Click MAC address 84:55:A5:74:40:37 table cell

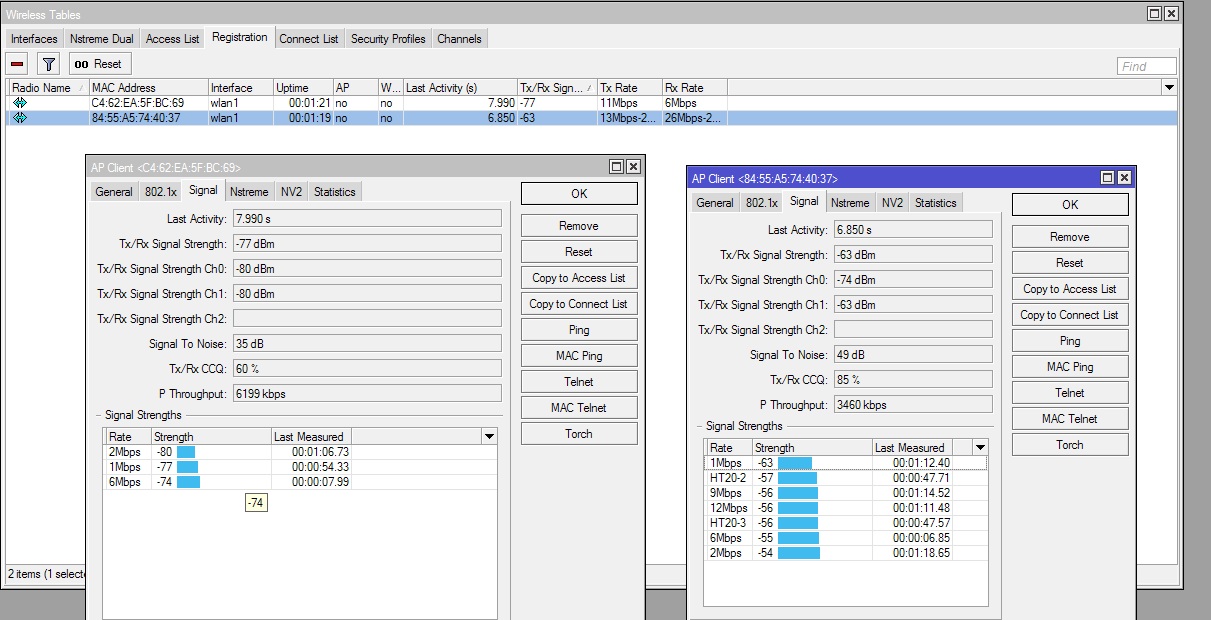[148, 118]
